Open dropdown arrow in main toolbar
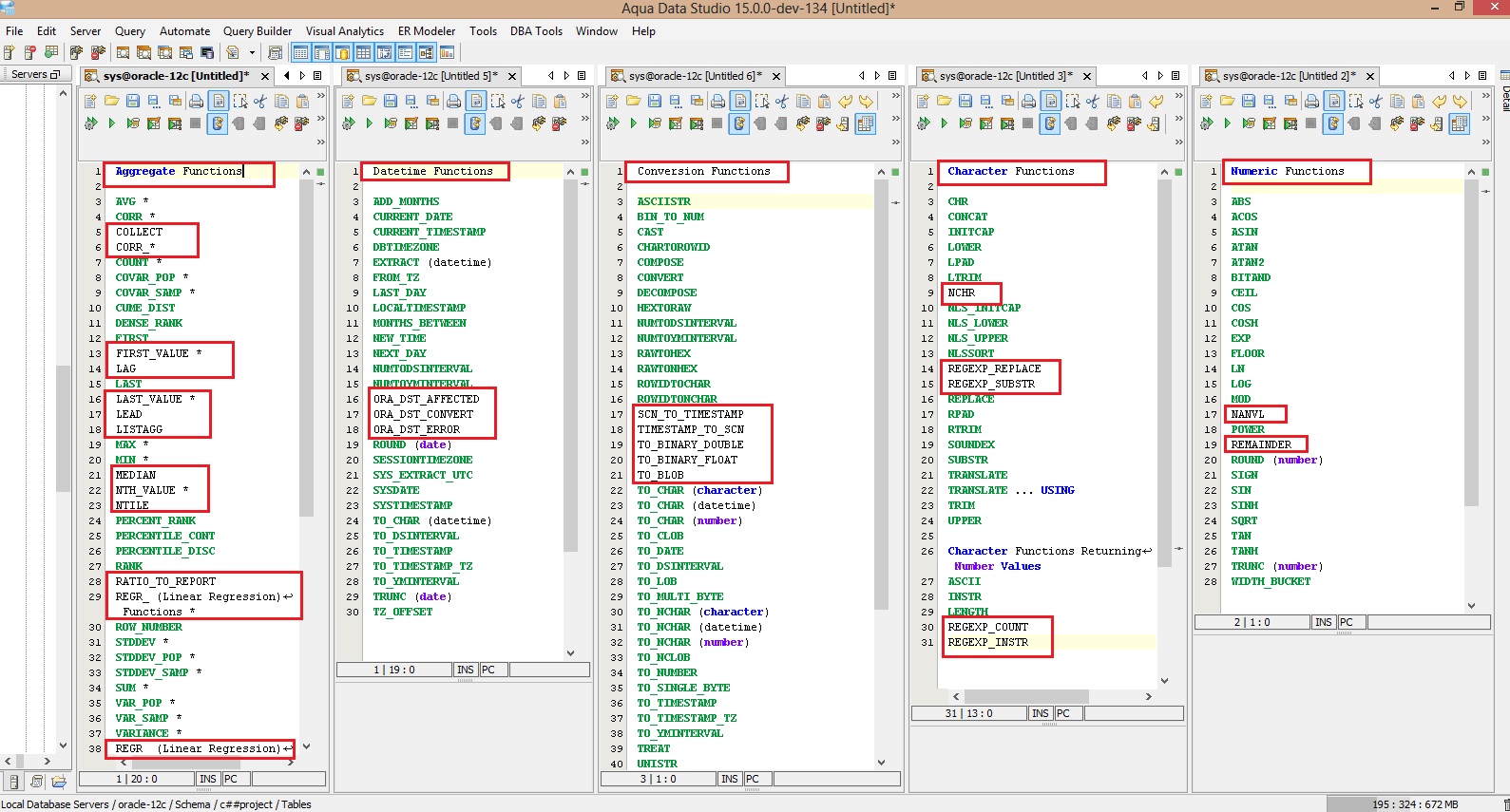This screenshot has height=812, width=1510. click(x=252, y=53)
